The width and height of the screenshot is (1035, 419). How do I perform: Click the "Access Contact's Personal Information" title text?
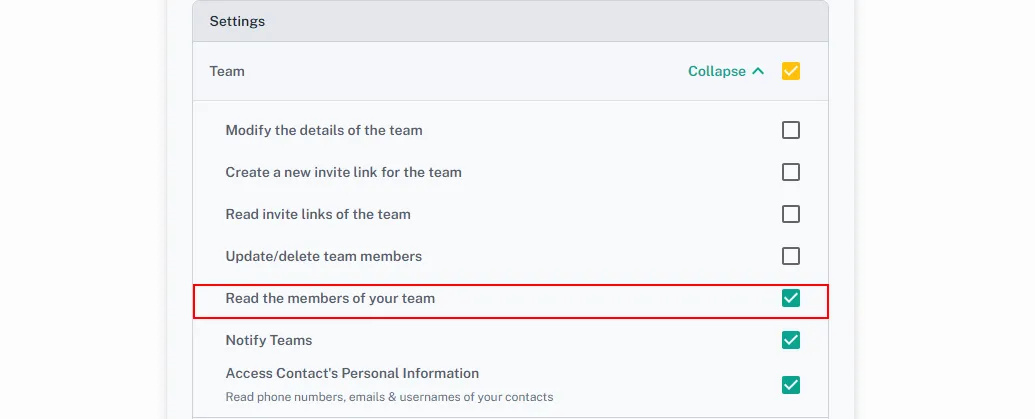pos(352,373)
